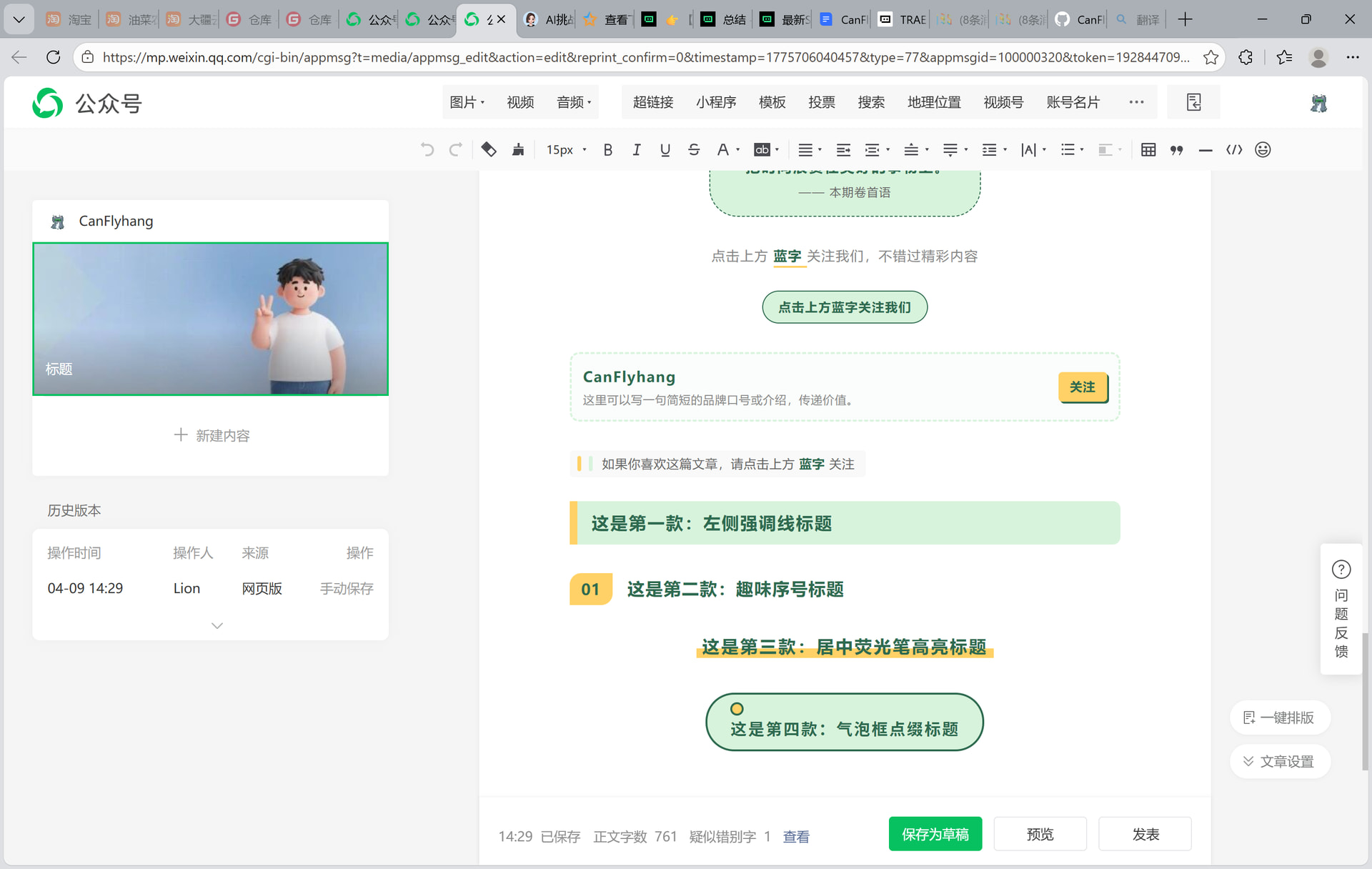Toggle italic formatting

[x=637, y=149]
